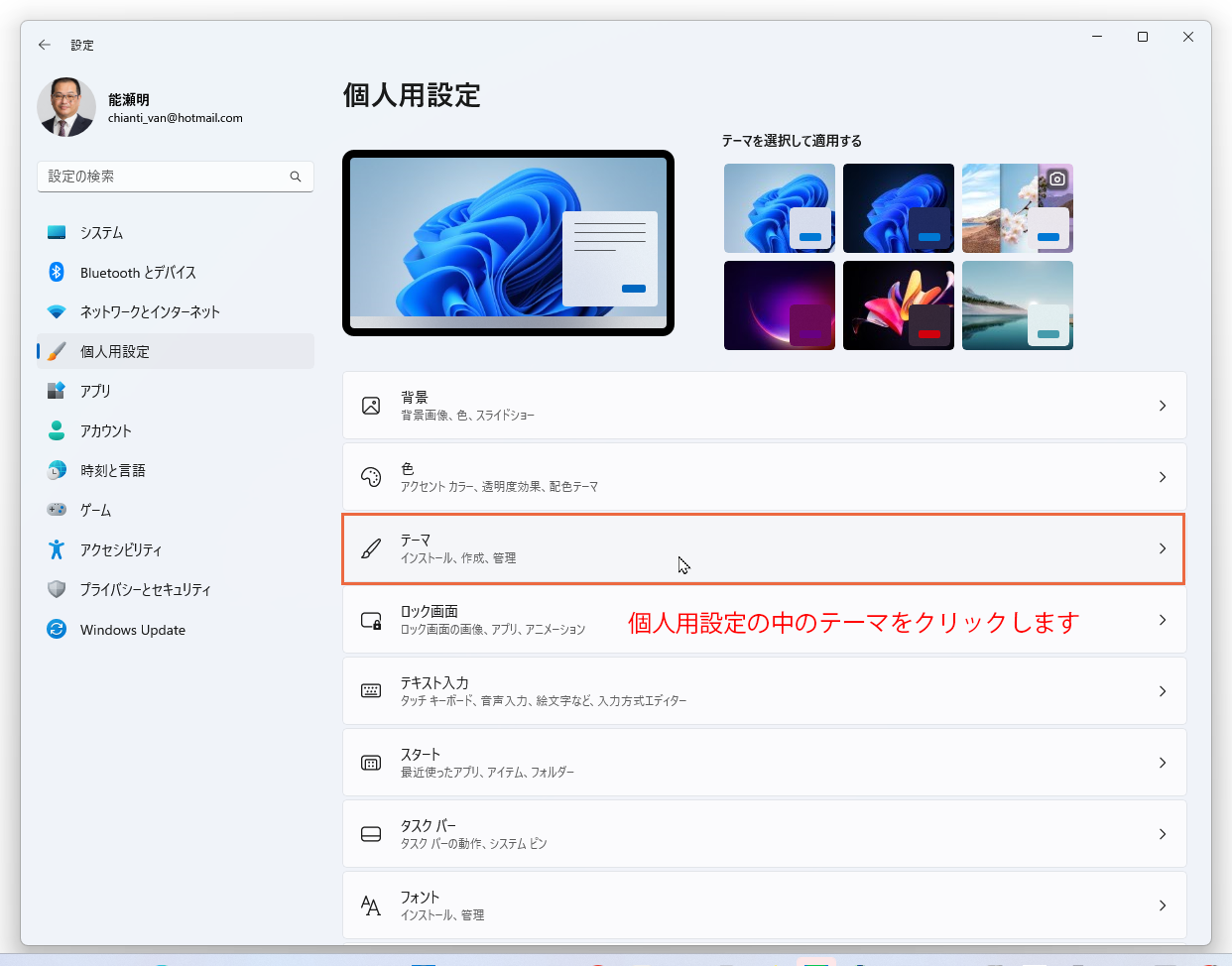
Task: Apply the purple glow theme
Action: (780, 305)
